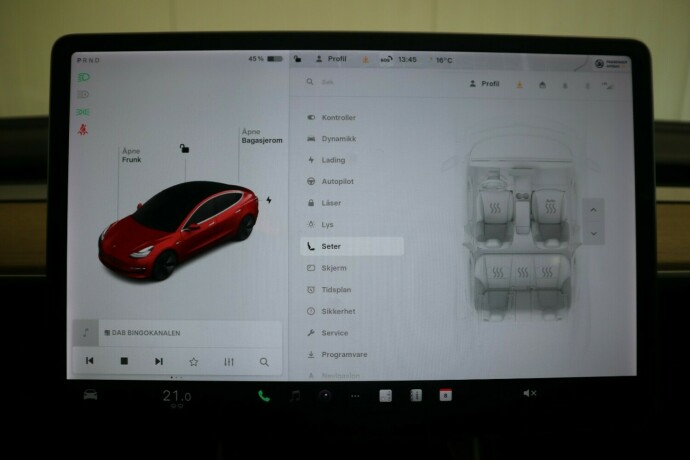Open the car controls icon in bottom bar
The width and height of the screenshot is (690, 460).
pyautogui.click(x=90, y=395)
